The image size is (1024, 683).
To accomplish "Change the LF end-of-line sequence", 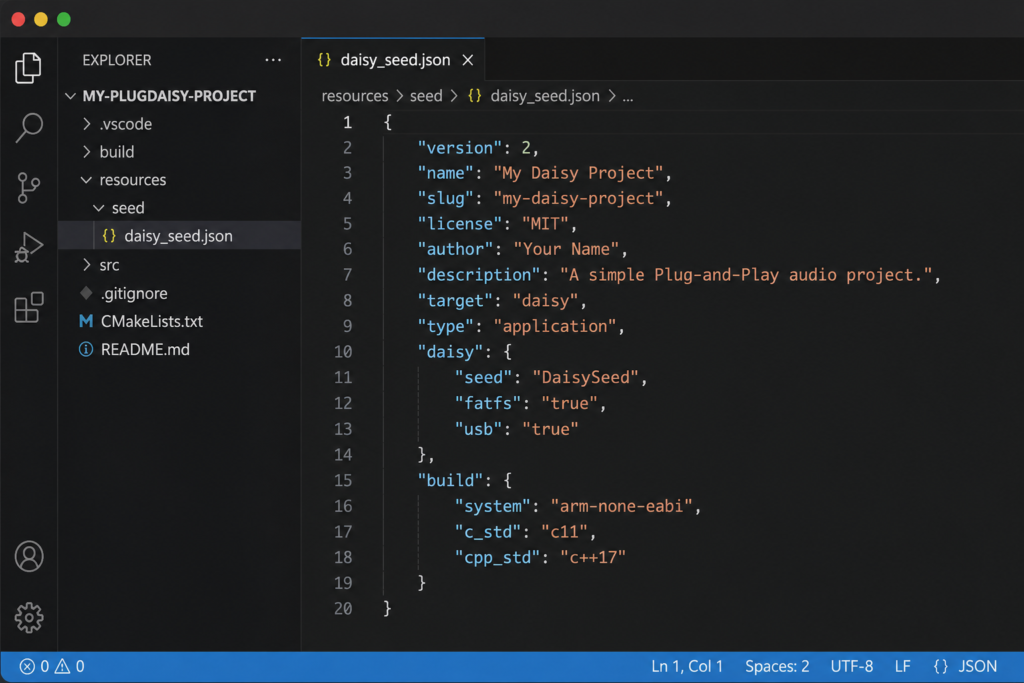I will click(x=903, y=666).
